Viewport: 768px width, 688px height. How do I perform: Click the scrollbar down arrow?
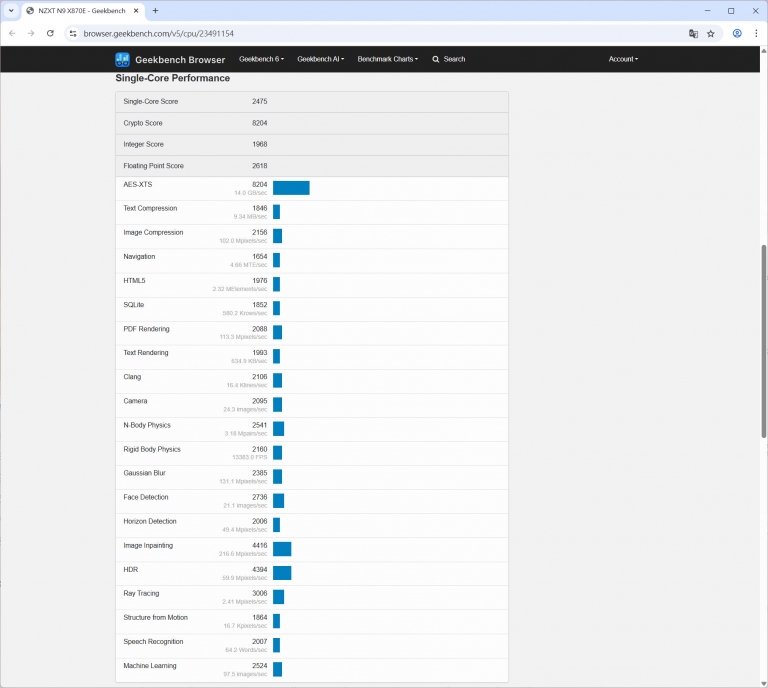pyautogui.click(x=764, y=684)
